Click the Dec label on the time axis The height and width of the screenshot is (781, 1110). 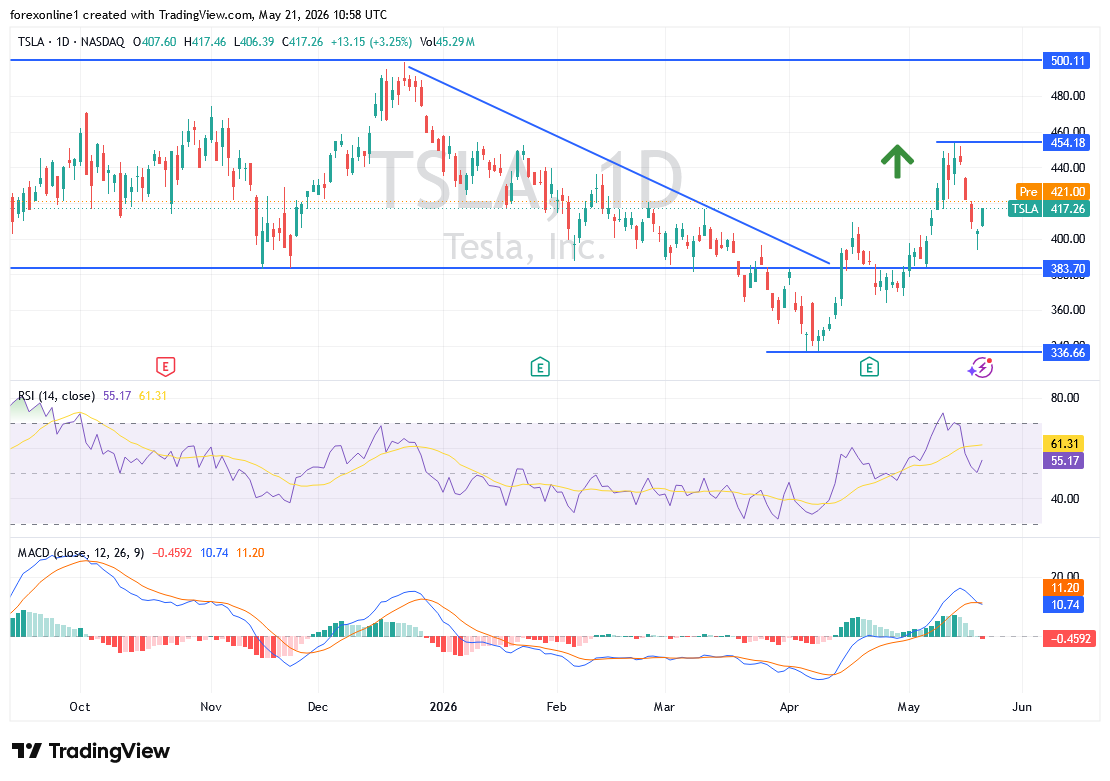[318, 707]
